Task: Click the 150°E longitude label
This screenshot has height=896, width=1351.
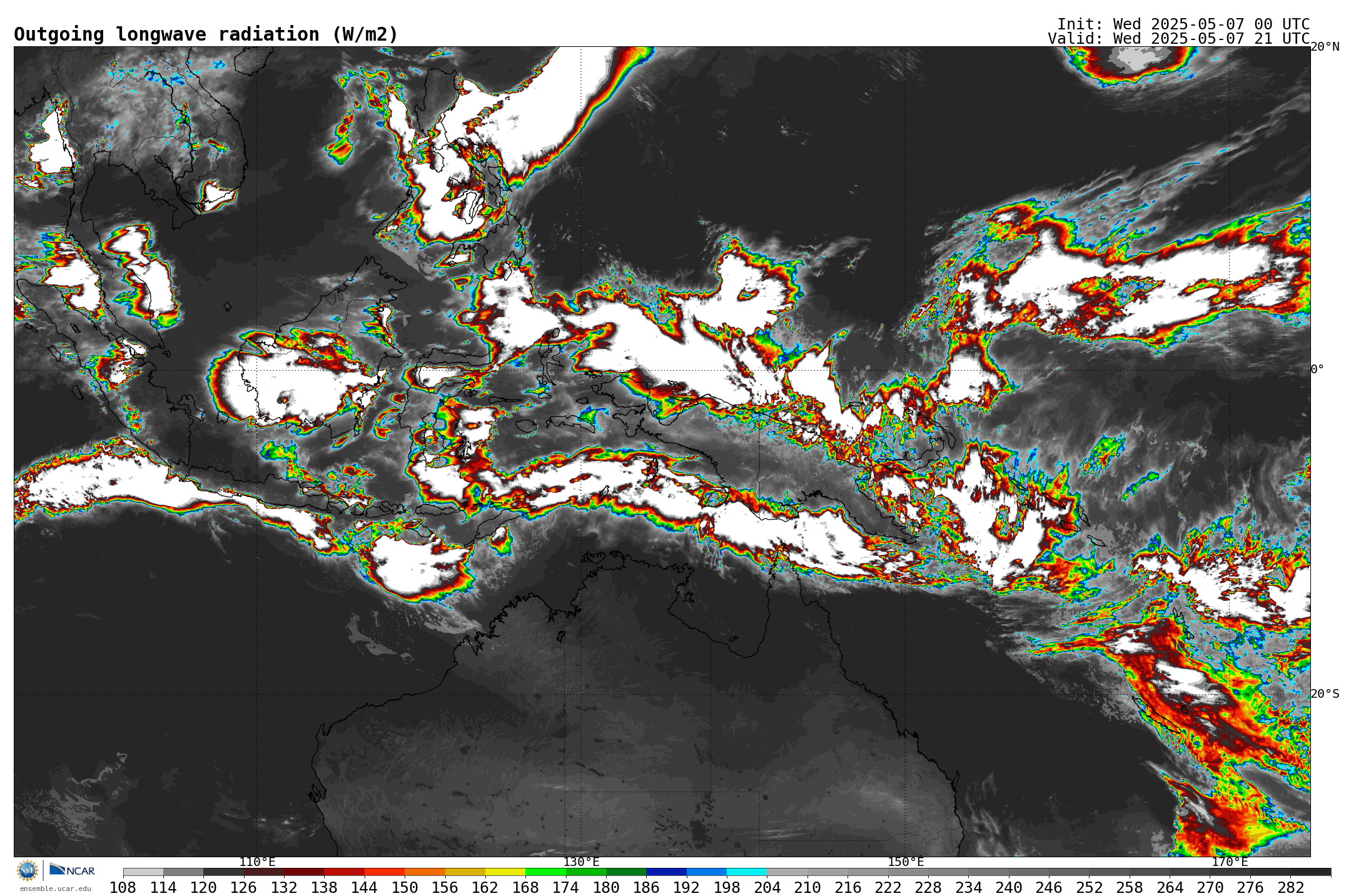Action: pyautogui.click(x=906, y=862)
